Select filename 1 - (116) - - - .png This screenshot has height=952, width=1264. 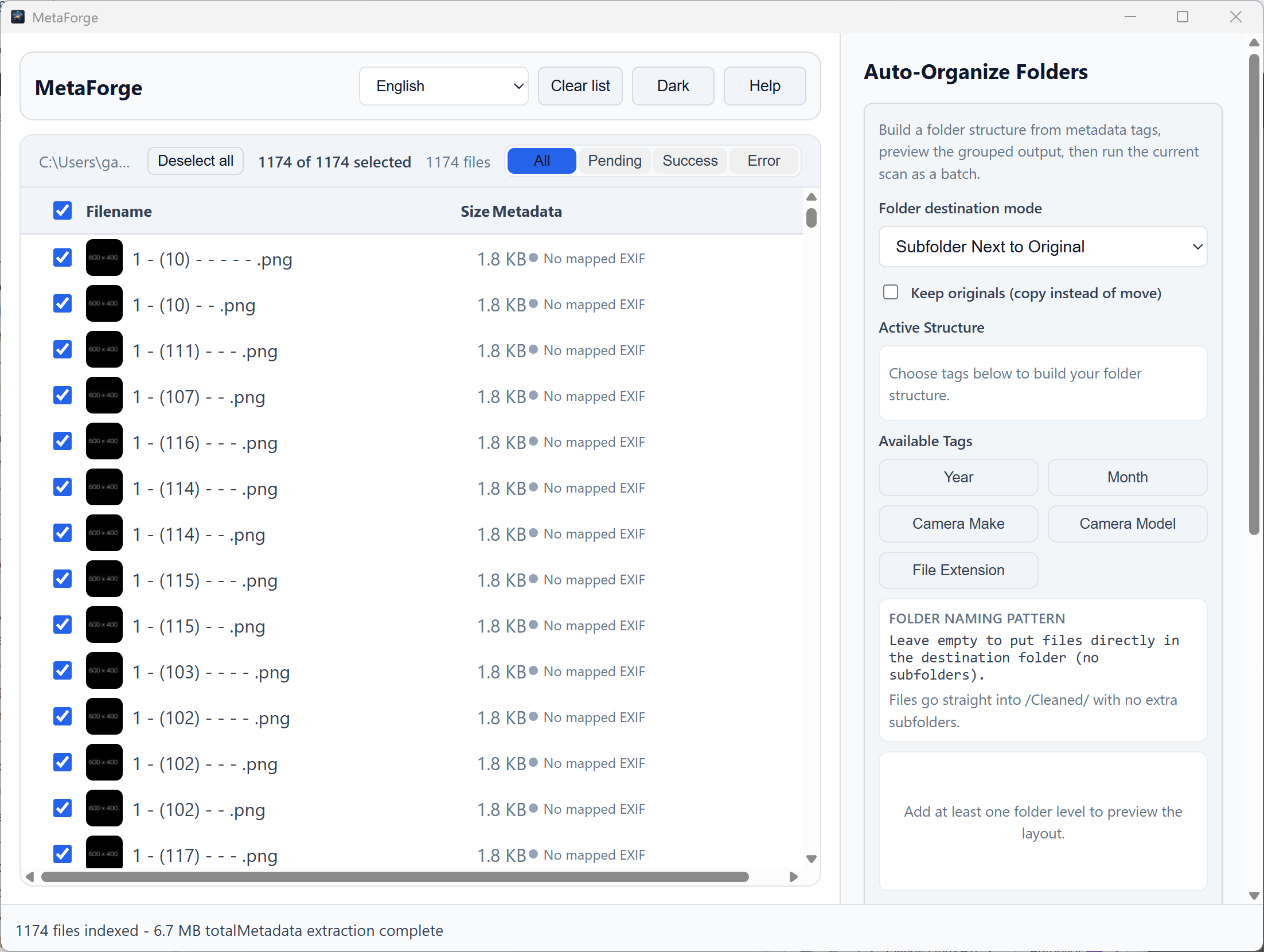pyautogui.click(x=205, y=443)
